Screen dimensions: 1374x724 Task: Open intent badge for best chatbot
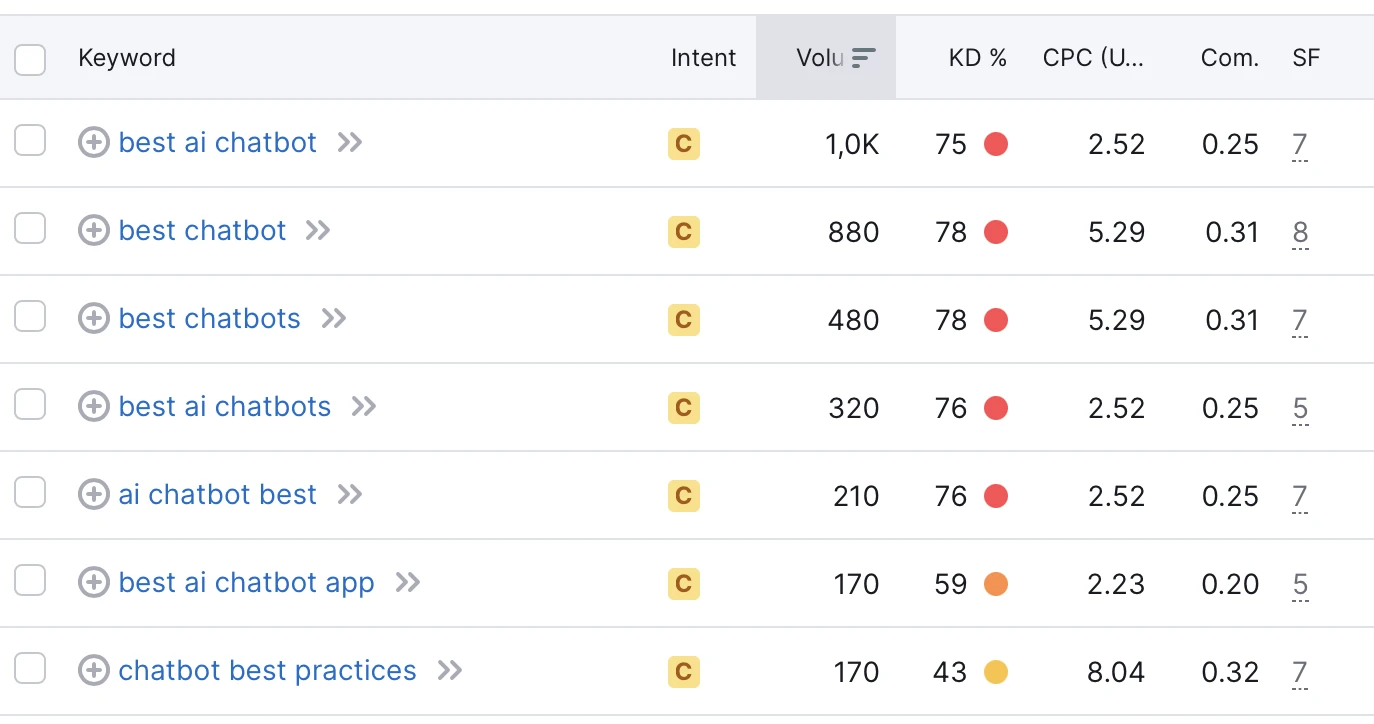coord(684,232)
